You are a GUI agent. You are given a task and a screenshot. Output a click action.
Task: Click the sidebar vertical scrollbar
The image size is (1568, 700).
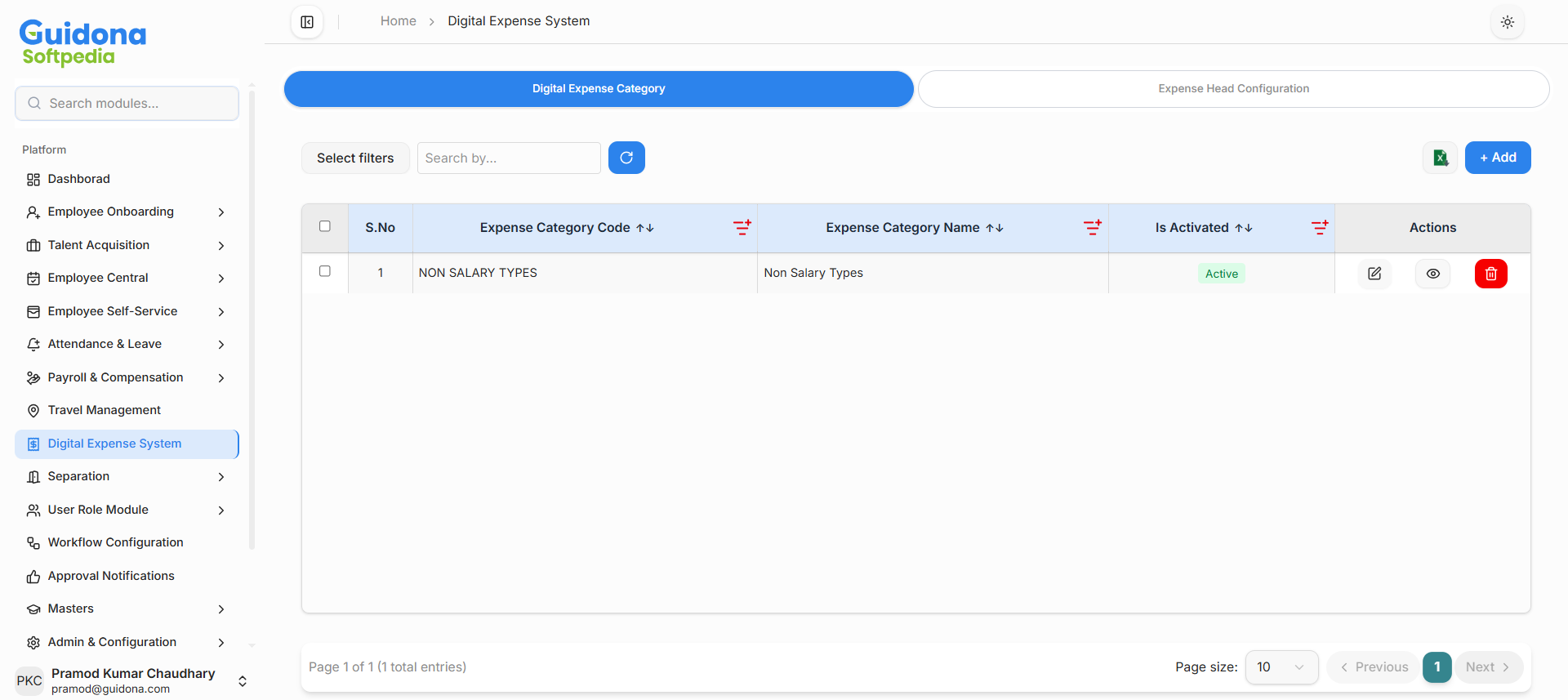point(252,319)
